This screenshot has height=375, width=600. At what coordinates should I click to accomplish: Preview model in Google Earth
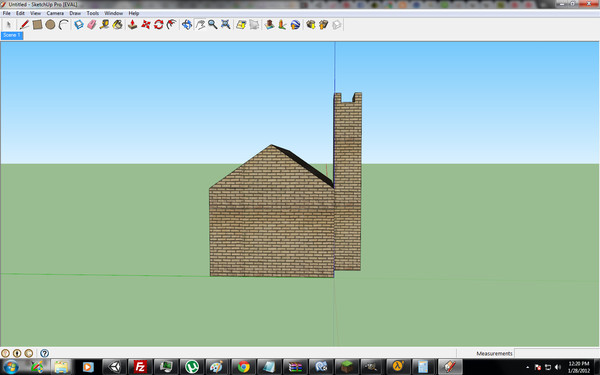(295, 25)
